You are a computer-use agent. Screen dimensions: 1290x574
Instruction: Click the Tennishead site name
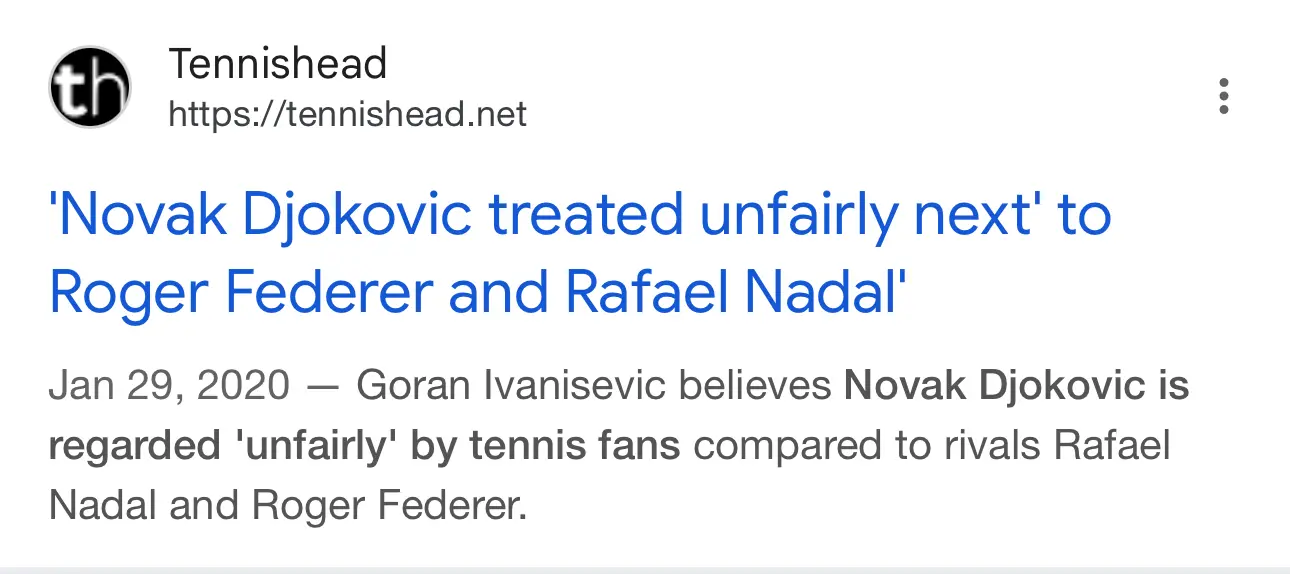coord(277,65)
